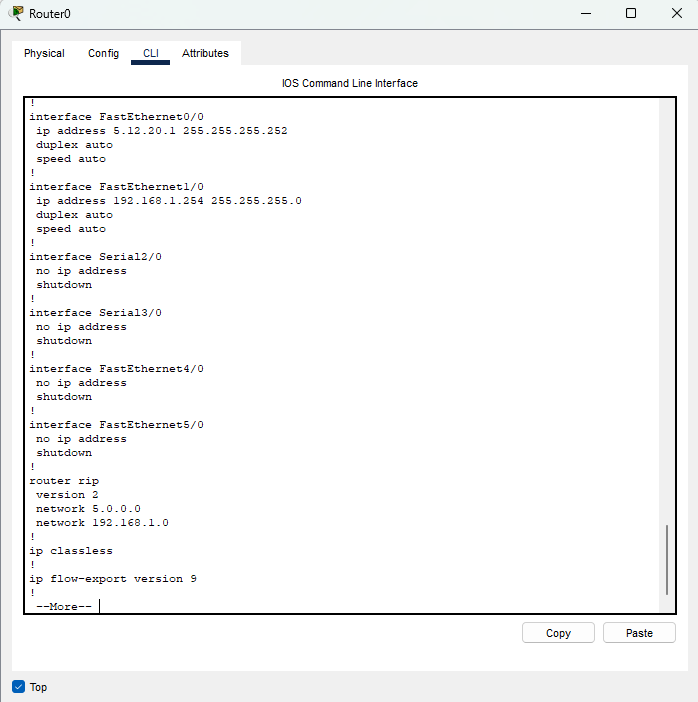Click 'ip address 192.168.1.254 255.255.255.0' line
Image resolution: width=698 pixels, height=702 pixels.
pyautogui.click(x=169, y=201)
